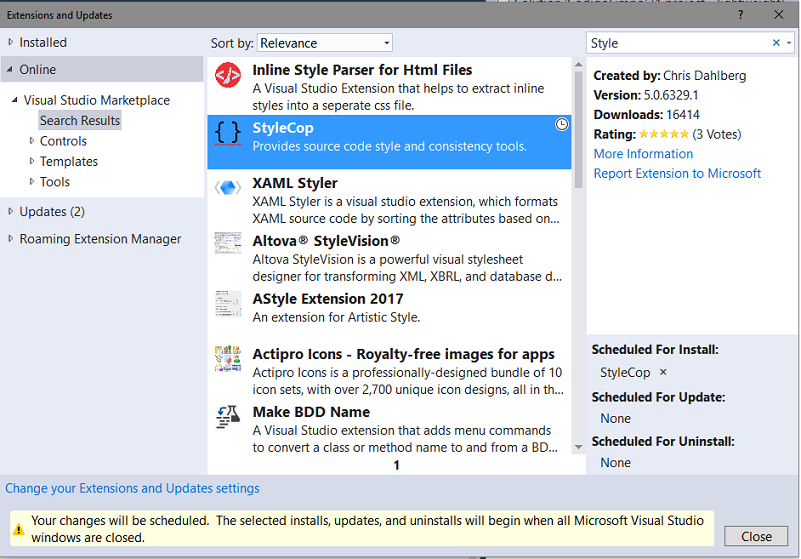Collapse the Online category
The width and height of the screenshot is (801, 559).
pos(10,69)
